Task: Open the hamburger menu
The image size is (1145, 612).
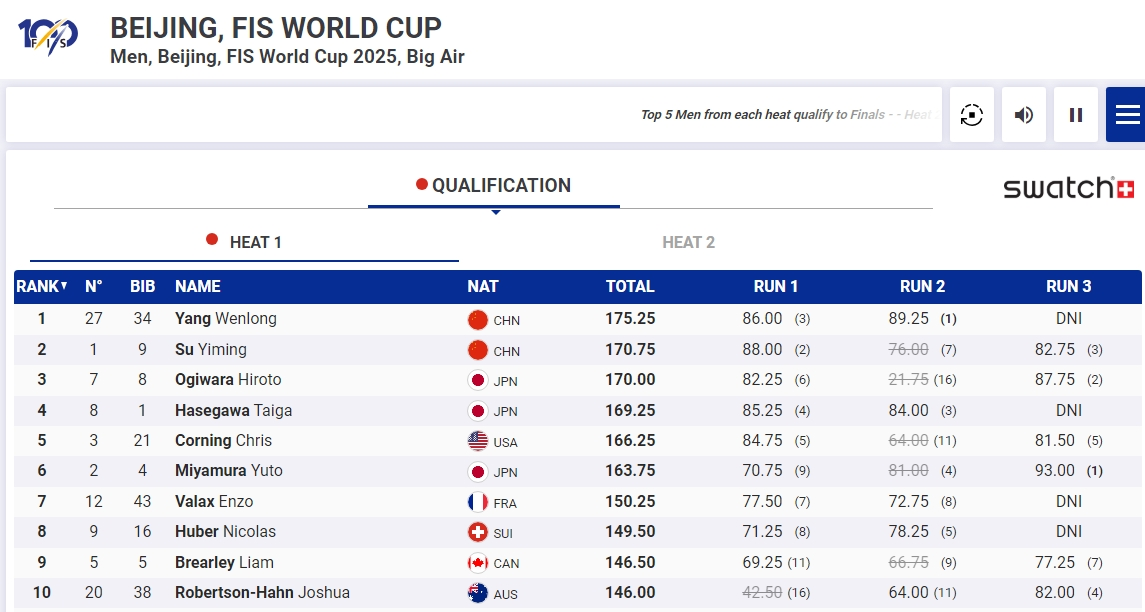Action: [x=1127, y=115]
